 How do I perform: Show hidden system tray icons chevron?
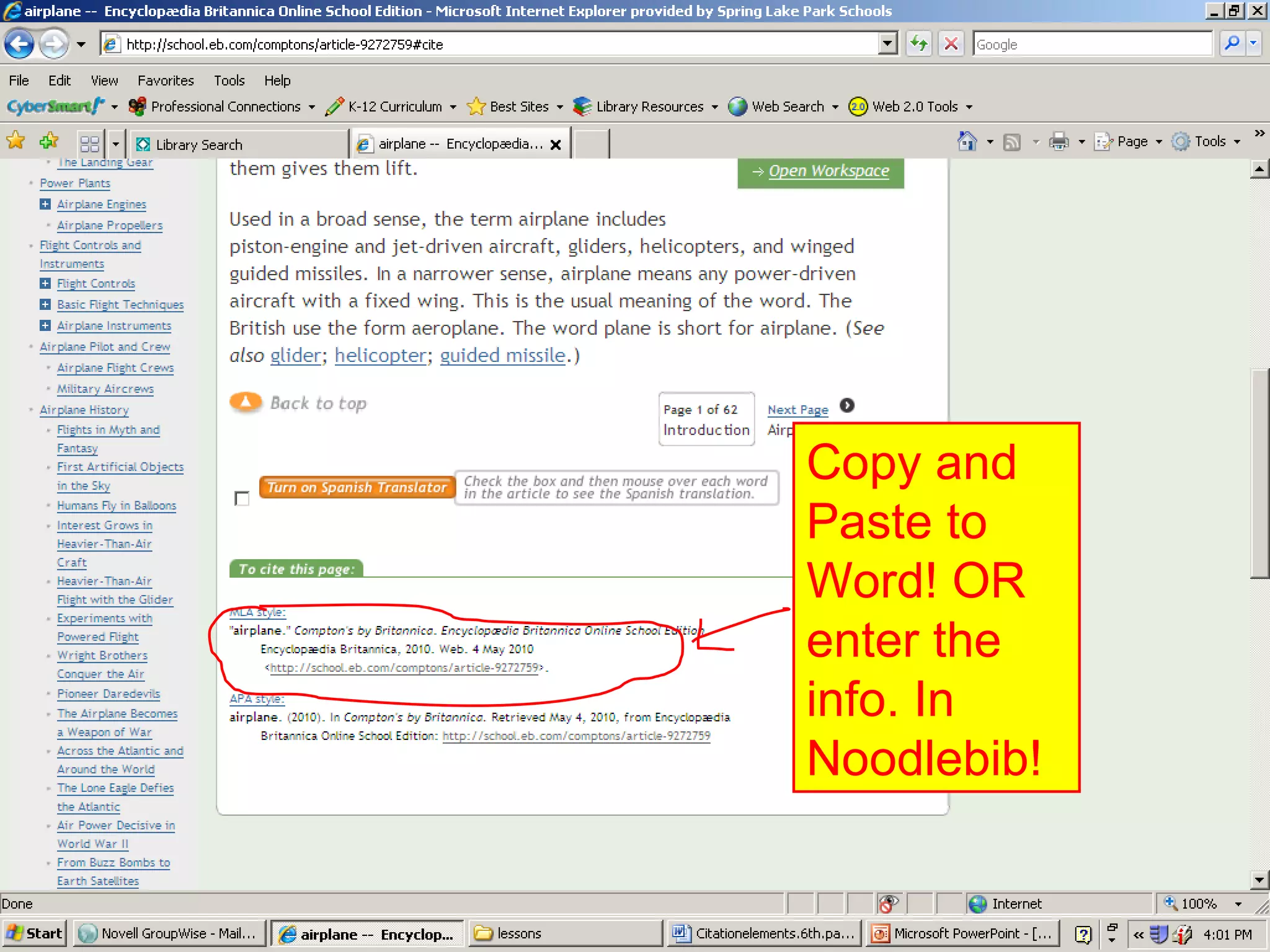(1139, 934)
